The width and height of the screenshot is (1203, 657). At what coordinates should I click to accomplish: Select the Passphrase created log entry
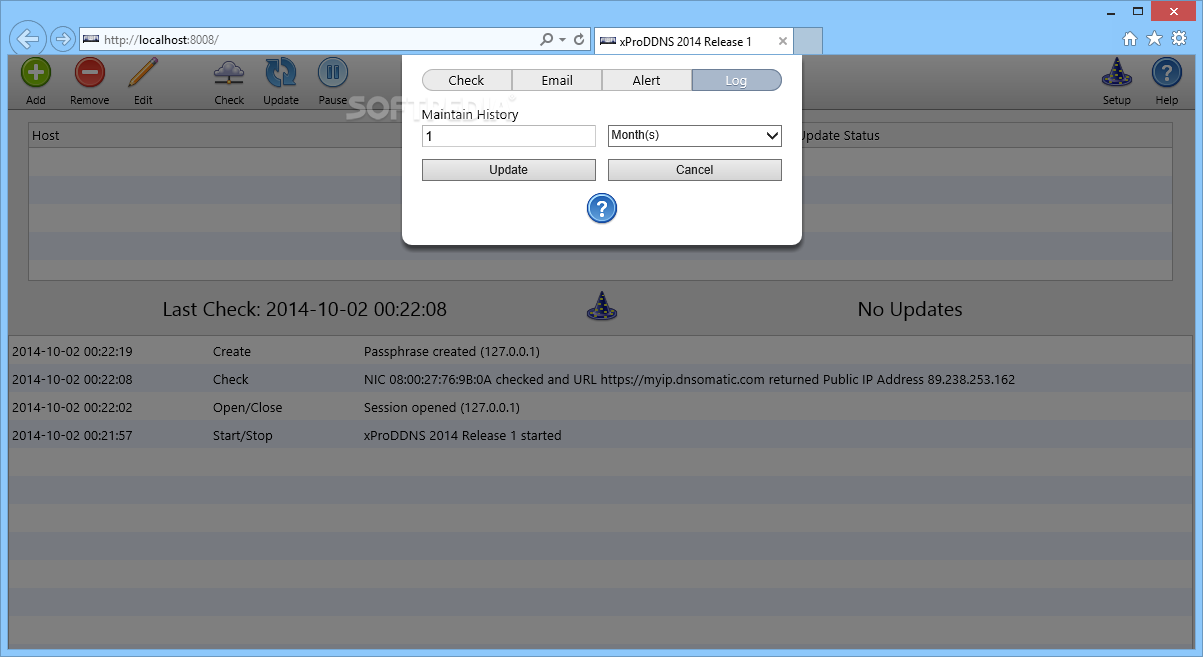tap(600, 351)
